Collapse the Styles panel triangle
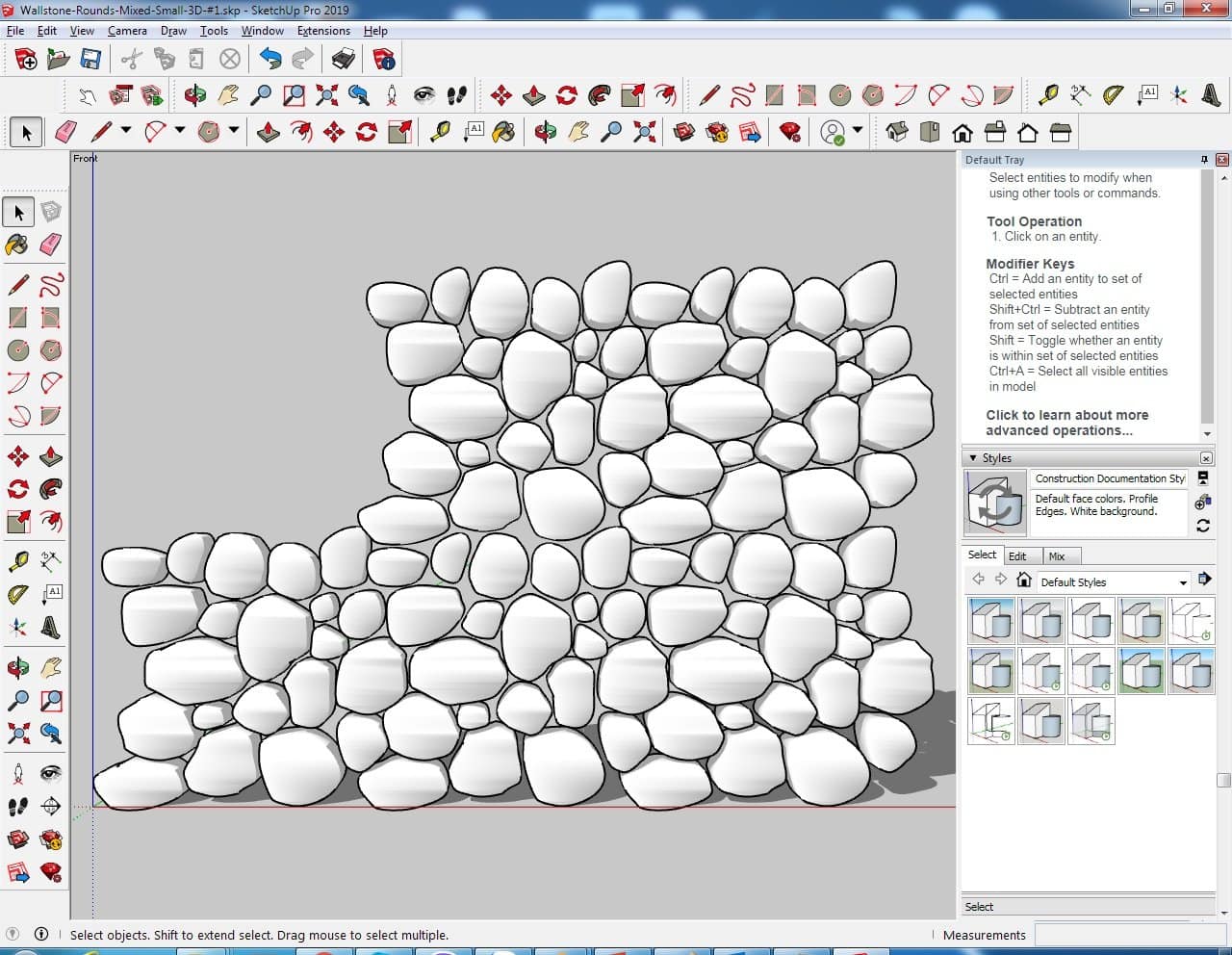Image resolution: width=1232 pixels, height=955 pixels. tap(972, 458)
